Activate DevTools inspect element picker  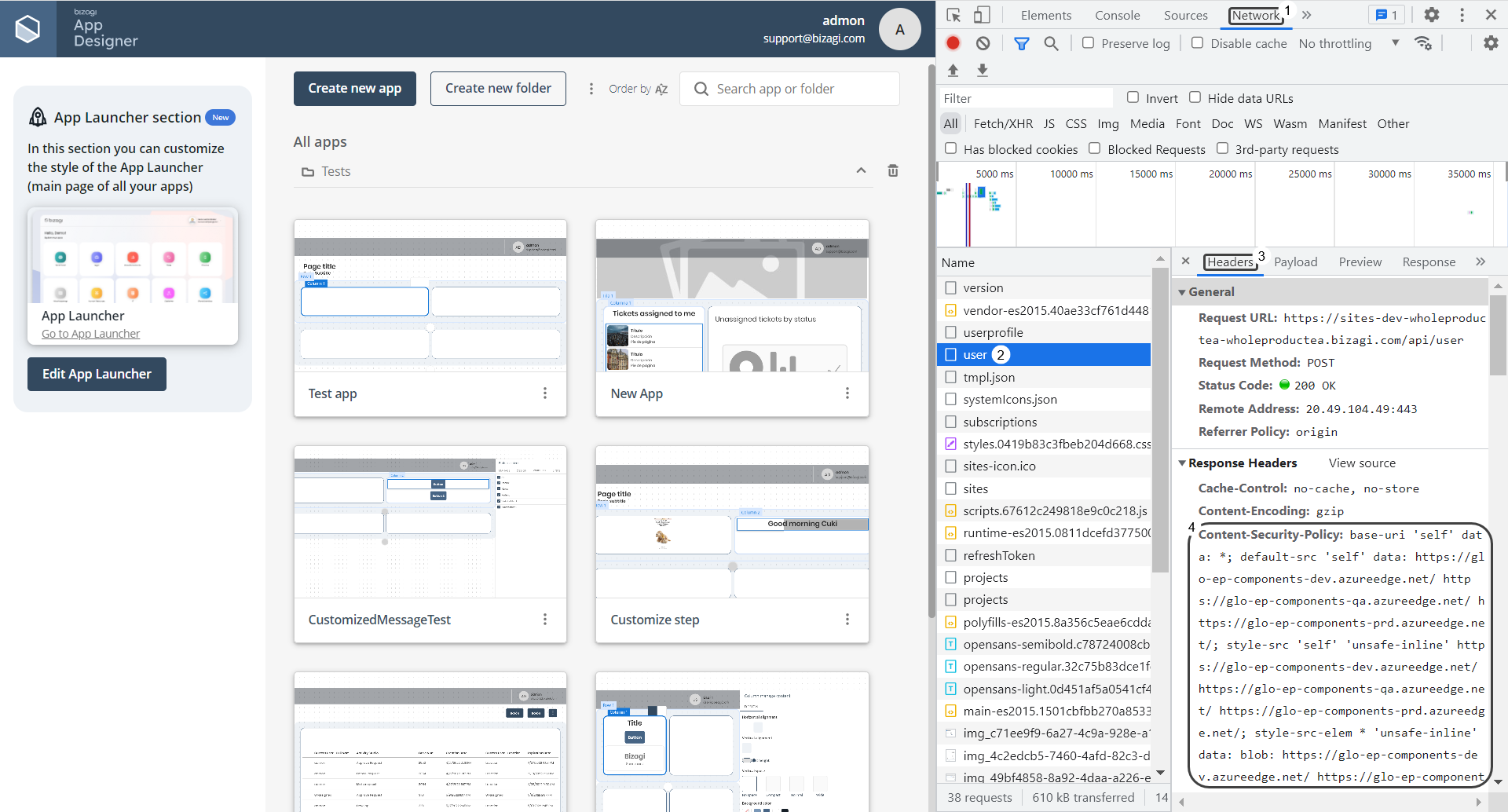click(953, 15)
